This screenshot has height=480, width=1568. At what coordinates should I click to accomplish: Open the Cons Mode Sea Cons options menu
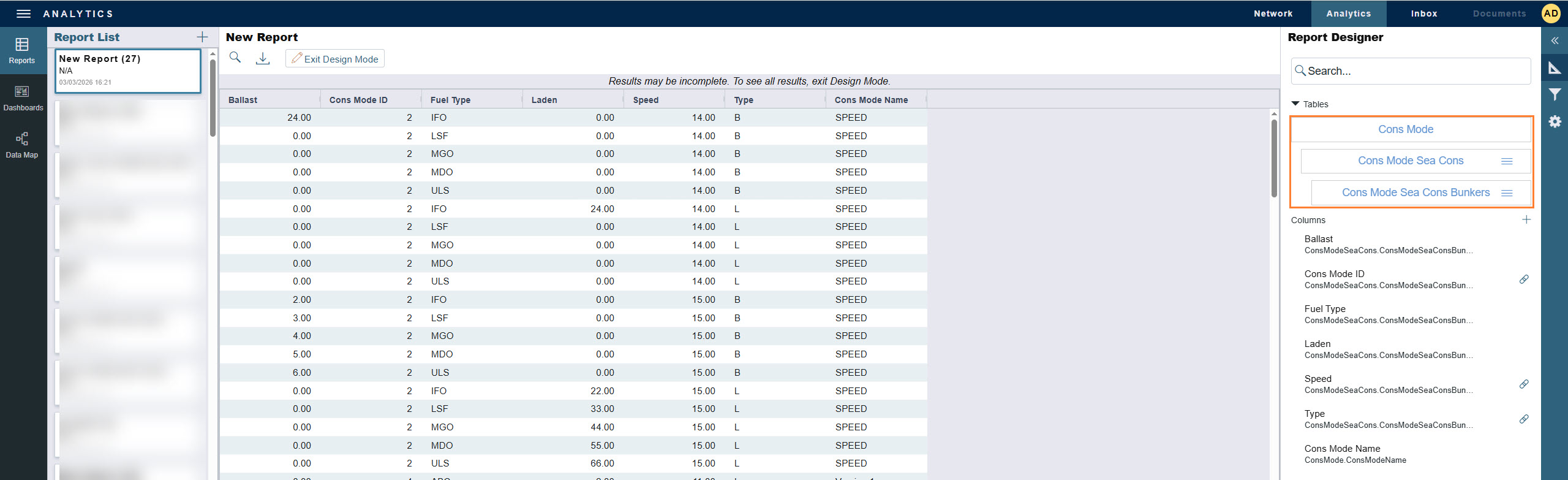tap(1507, 161)
